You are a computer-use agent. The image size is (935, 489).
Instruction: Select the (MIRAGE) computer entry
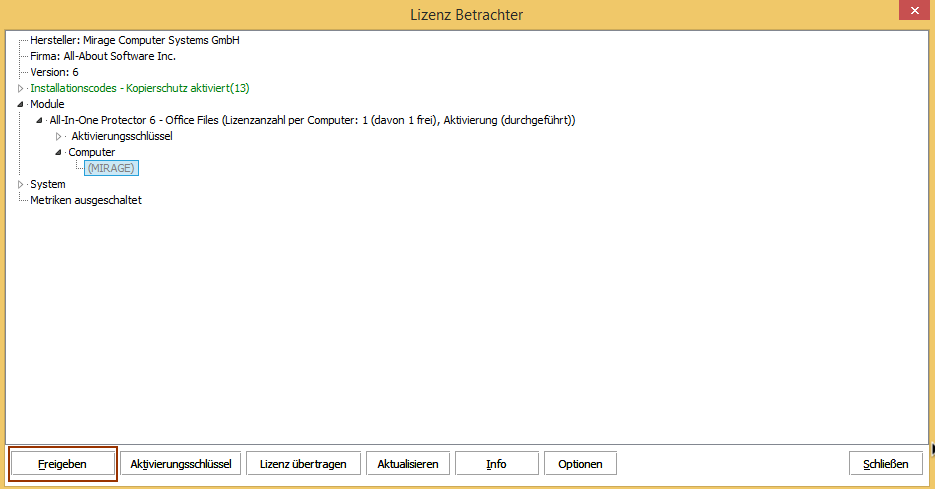tap(111, 168)
